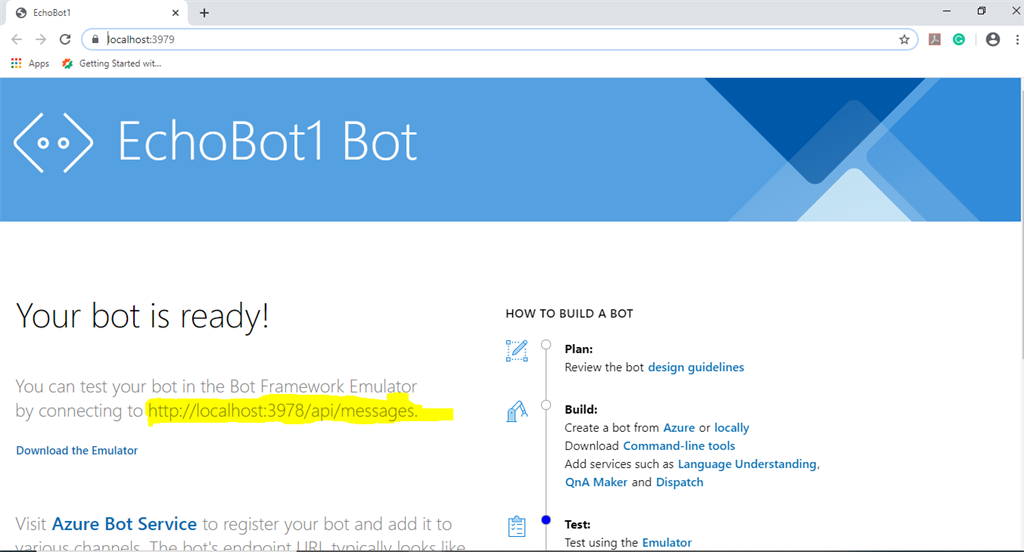The width and height of the screenshot is (1024, 552).
Task: Open the Grammarly extension icon
Action: pyautogui.click(x=959, y=39)
